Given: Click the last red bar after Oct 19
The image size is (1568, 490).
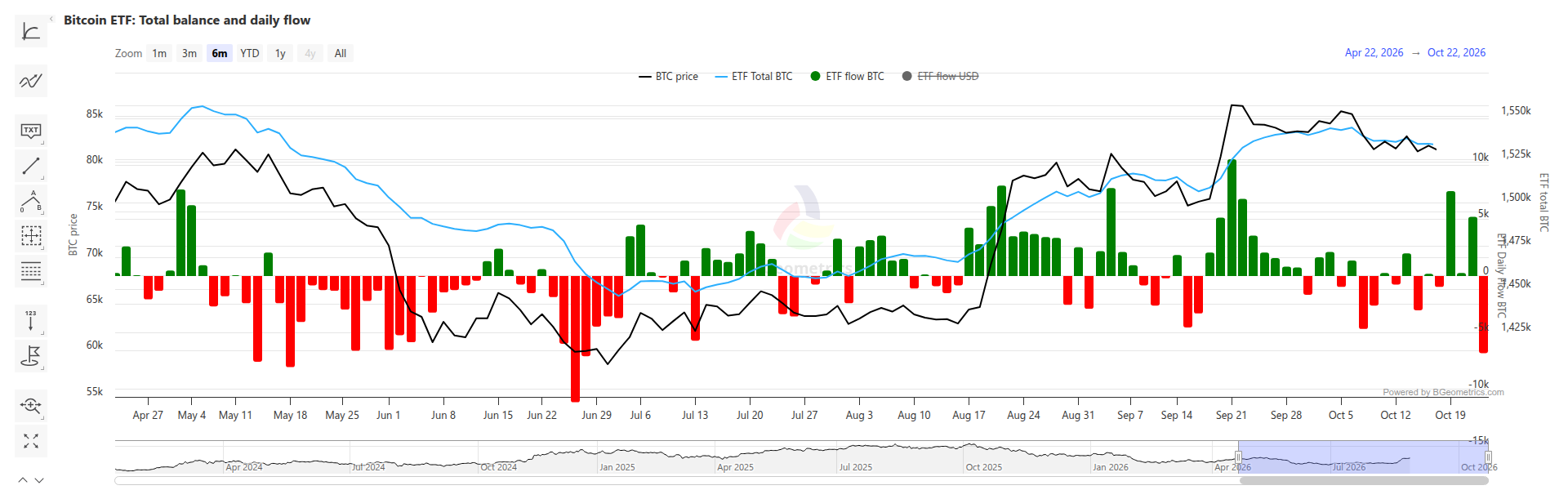Looking at the screenshot, I should coord(1483,314).
